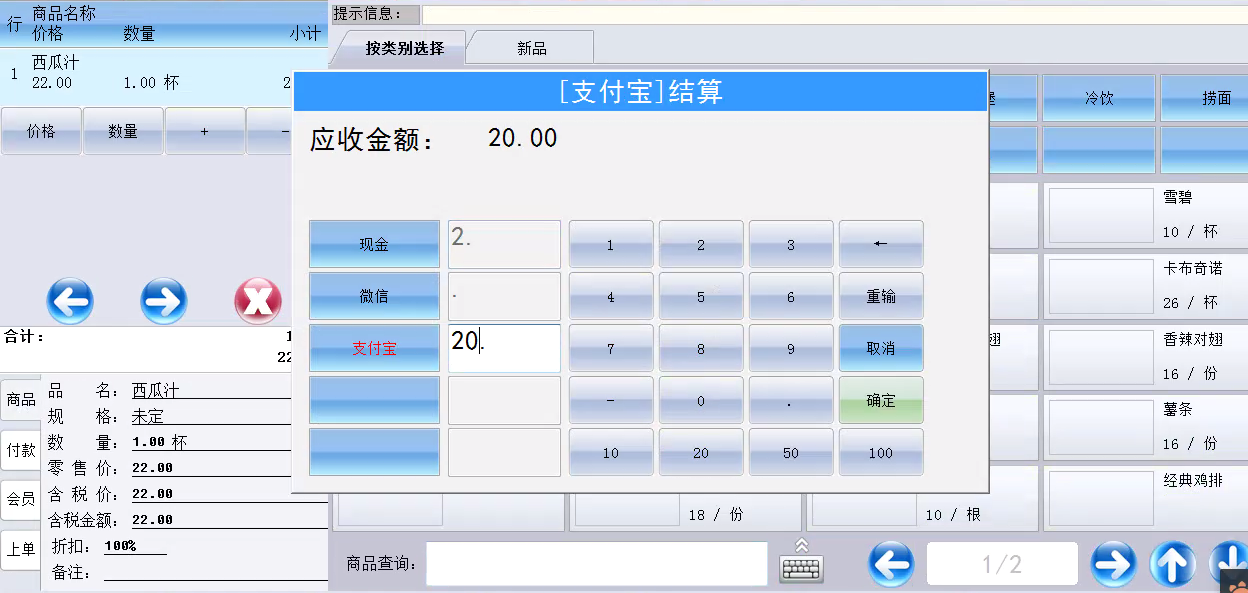This screenshot has height=593, width=1248.
Task: Tap the quick amount 50 key
Action: (791, 452)
